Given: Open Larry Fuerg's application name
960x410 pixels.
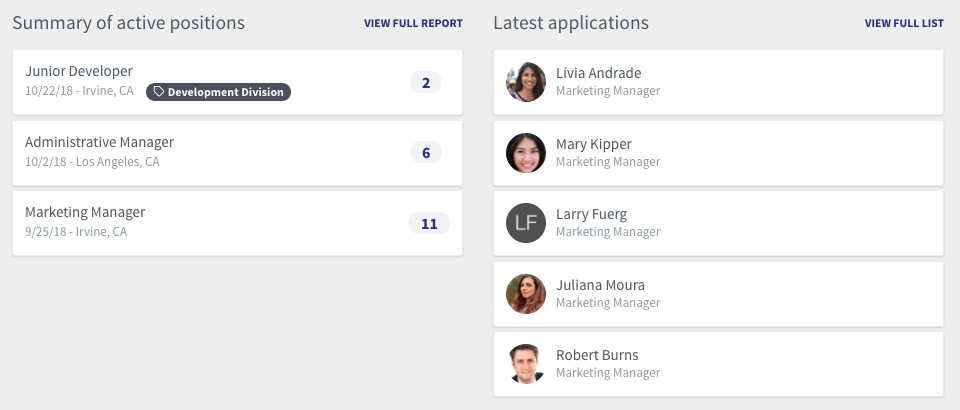Looking at the screenshot, I should tap(591, 214).
